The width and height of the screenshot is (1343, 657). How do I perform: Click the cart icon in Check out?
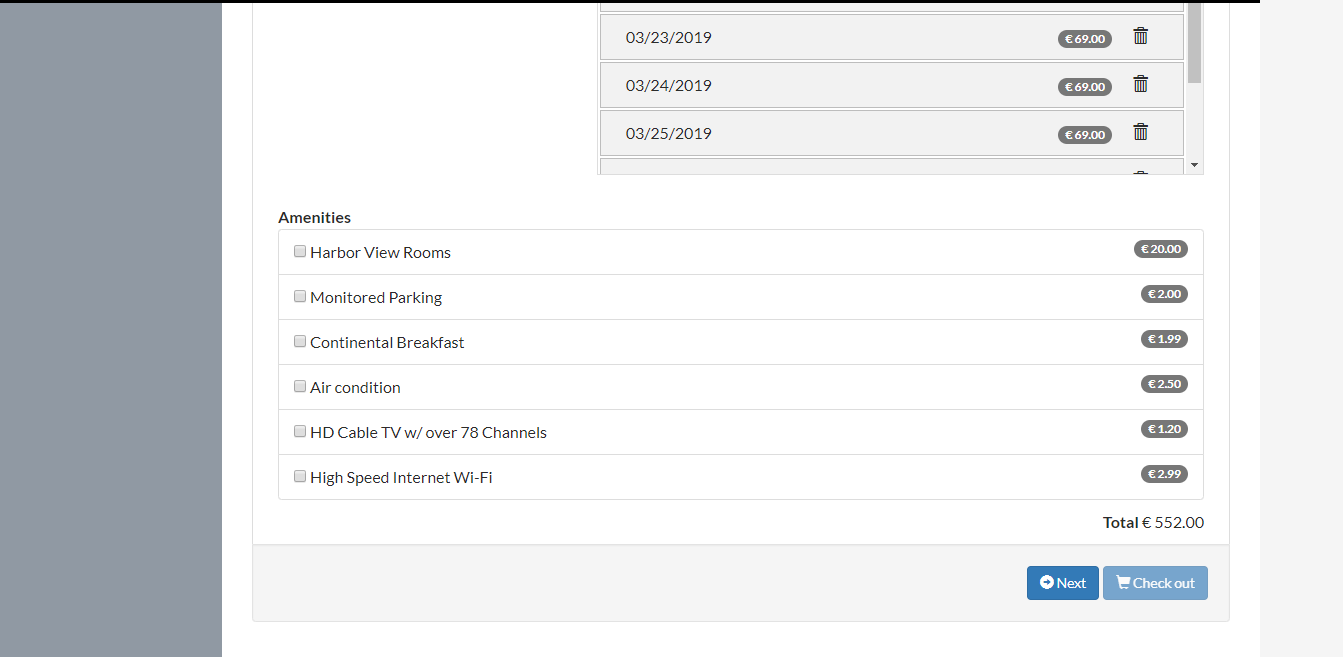pyautogui.click(x=1123, y=582)
